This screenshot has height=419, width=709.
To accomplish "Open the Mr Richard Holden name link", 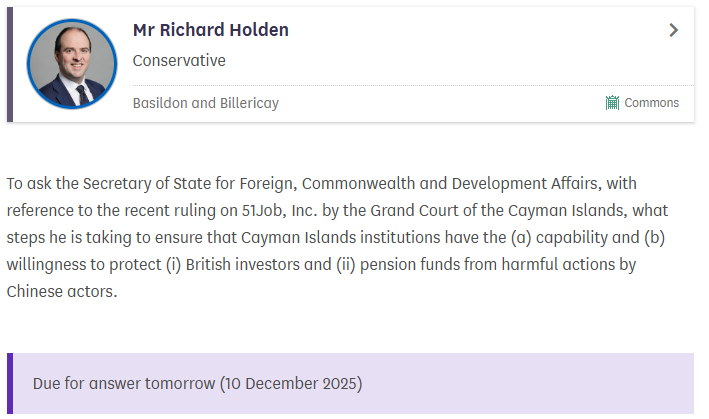I will click(210, 30).
